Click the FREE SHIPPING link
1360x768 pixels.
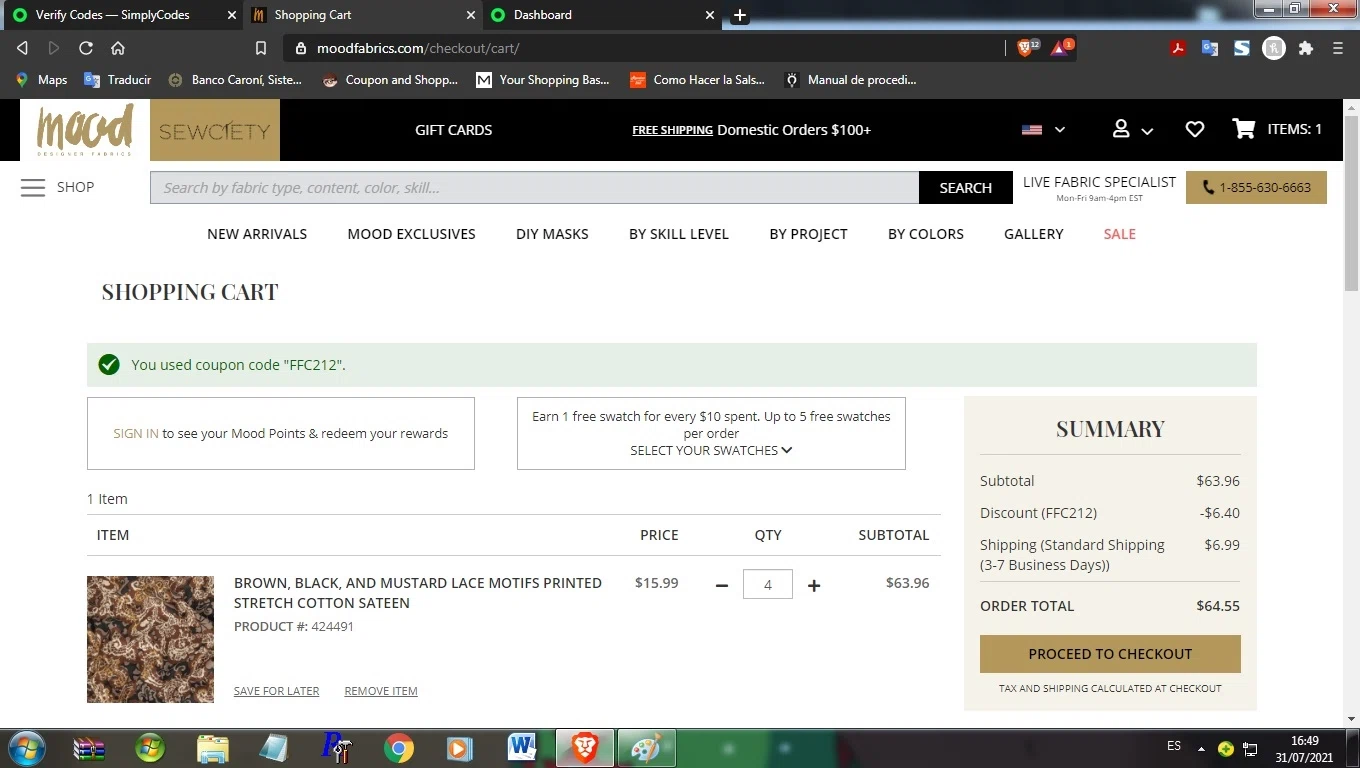click(672, 130)
